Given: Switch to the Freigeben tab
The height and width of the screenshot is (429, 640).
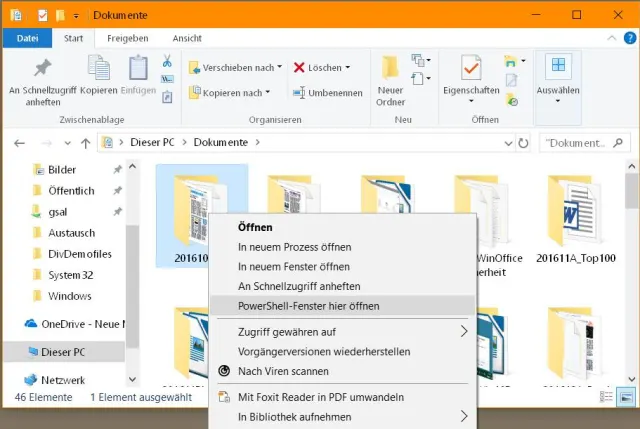Looking at the screenshot, I should (x=128, y=38).
